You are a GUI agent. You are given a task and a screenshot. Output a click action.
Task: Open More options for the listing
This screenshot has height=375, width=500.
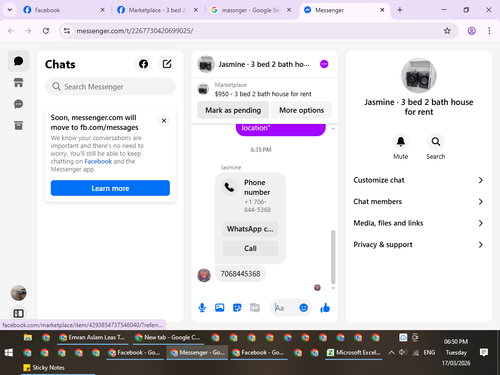[x=301, y=110]
